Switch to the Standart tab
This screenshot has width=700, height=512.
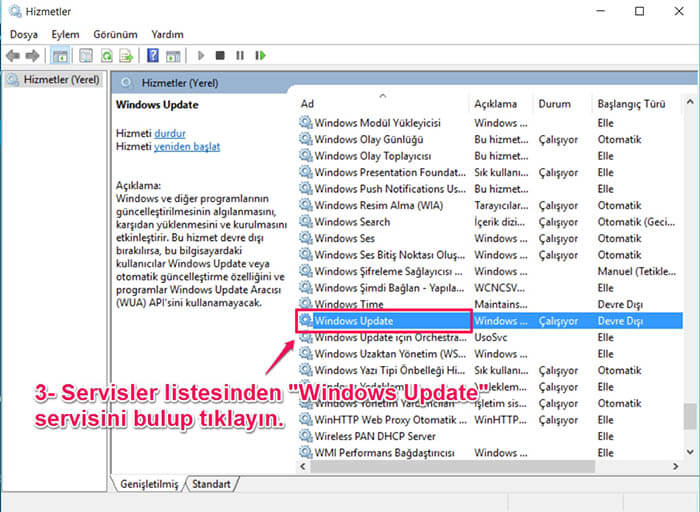[211, 484]
